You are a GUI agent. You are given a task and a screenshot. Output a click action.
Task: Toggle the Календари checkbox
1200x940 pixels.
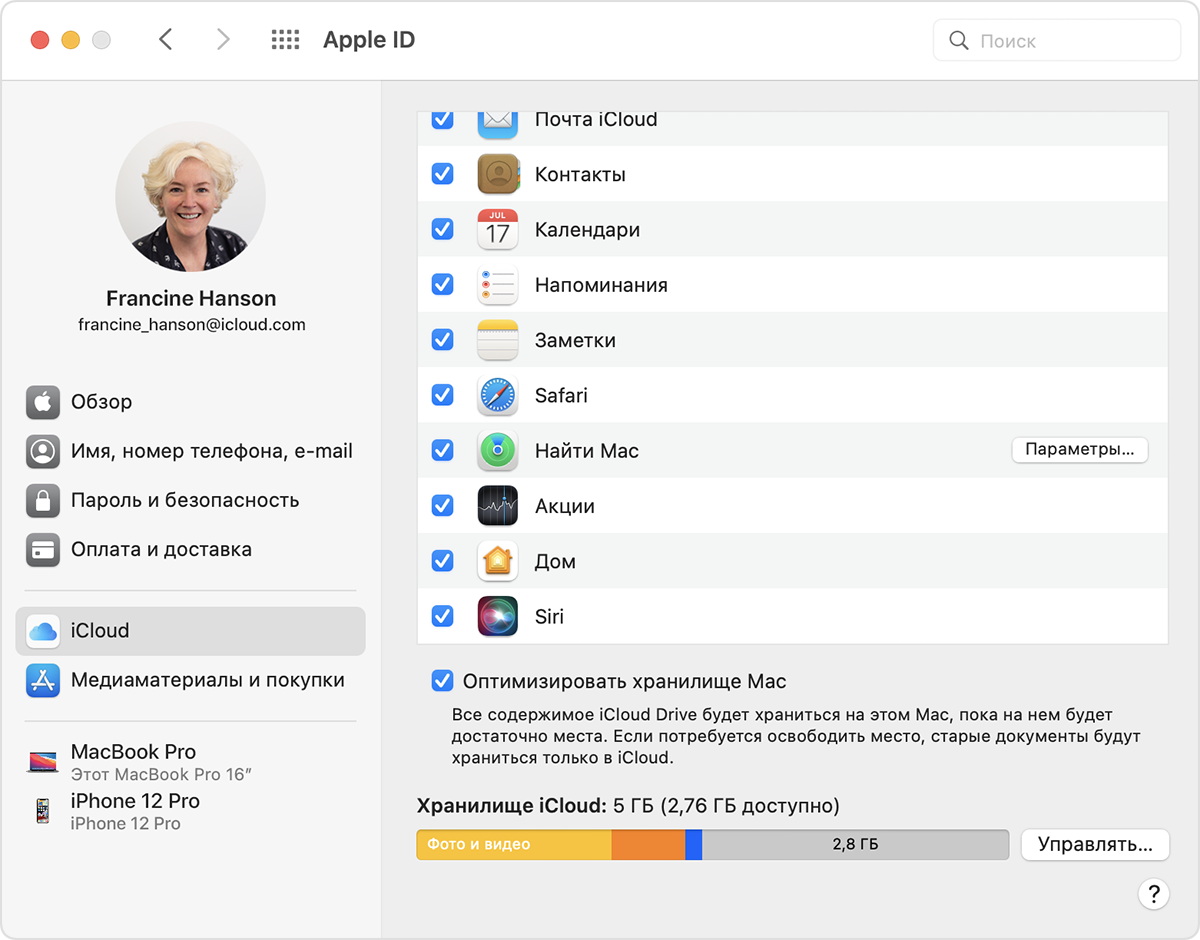tap(442, 229)
